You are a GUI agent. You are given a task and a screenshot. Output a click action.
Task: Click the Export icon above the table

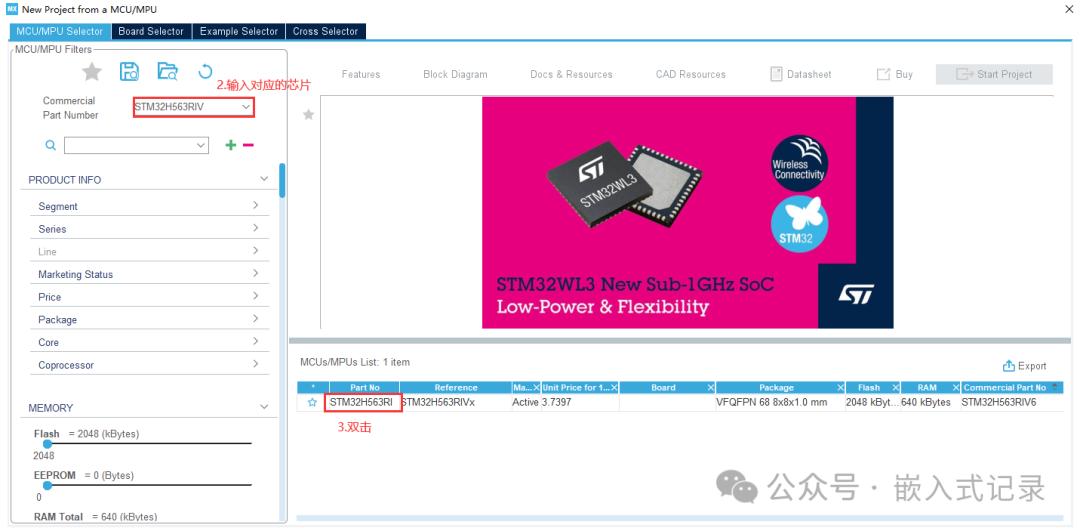pos(1009,366)
